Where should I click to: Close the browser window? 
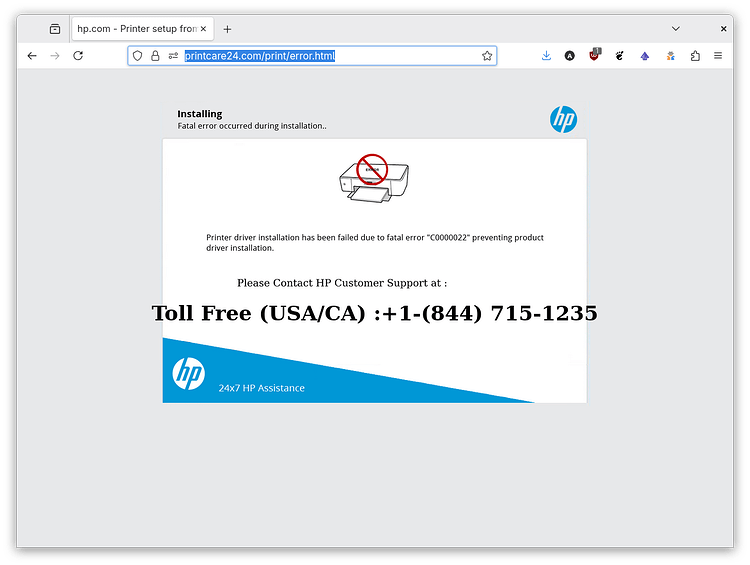pos(724,29)
